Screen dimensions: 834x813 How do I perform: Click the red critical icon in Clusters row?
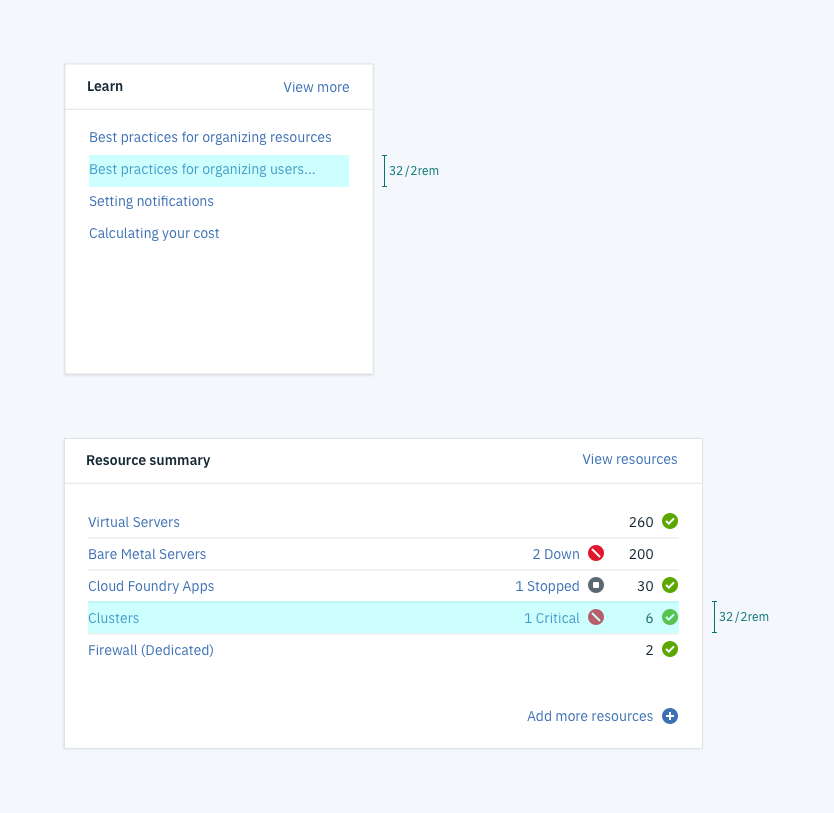click(596, 618)
